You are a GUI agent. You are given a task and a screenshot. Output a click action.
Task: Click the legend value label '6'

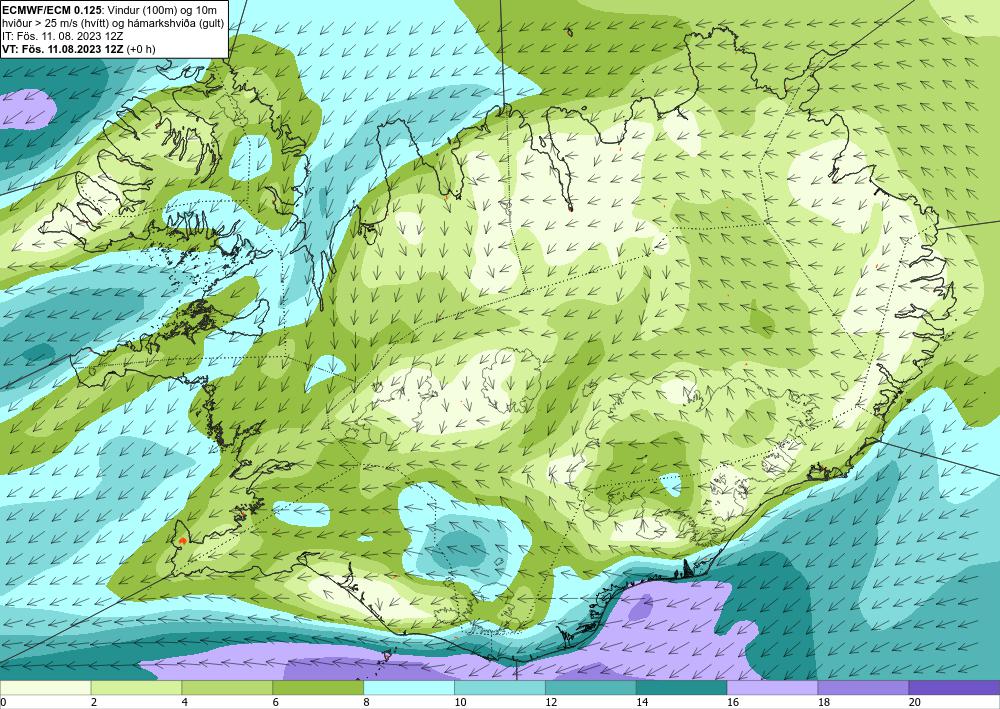pyautogui.click(x=276, y=703)
